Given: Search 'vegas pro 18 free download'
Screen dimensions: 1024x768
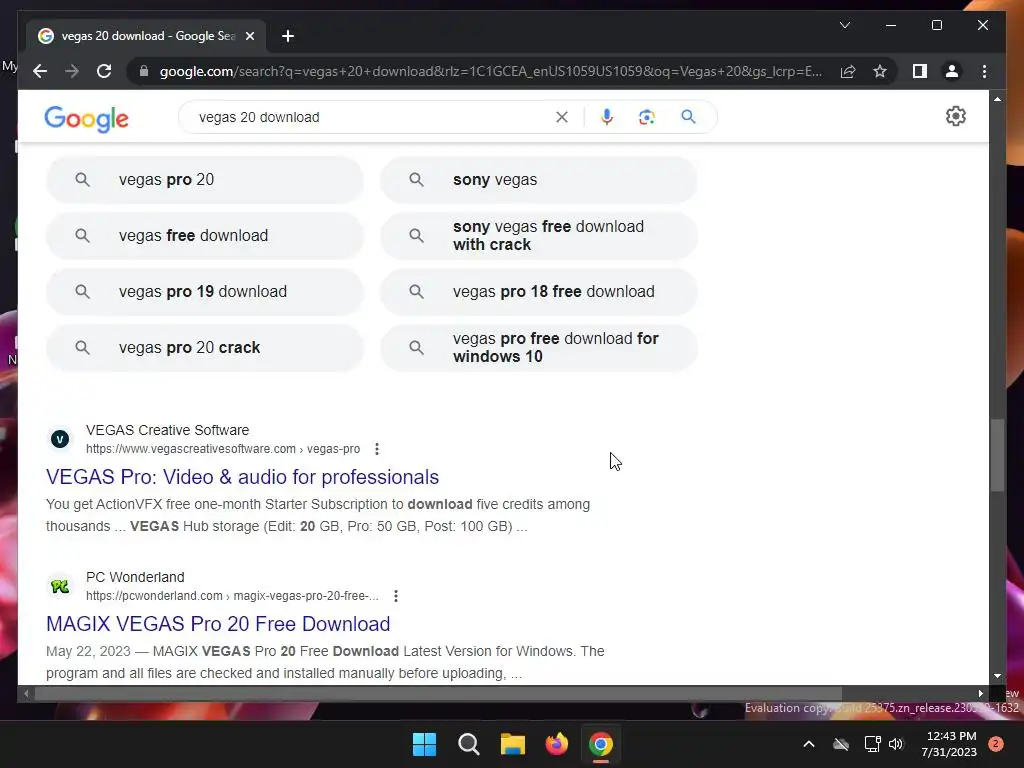Looking at the screenshot, I should [539, 292].
